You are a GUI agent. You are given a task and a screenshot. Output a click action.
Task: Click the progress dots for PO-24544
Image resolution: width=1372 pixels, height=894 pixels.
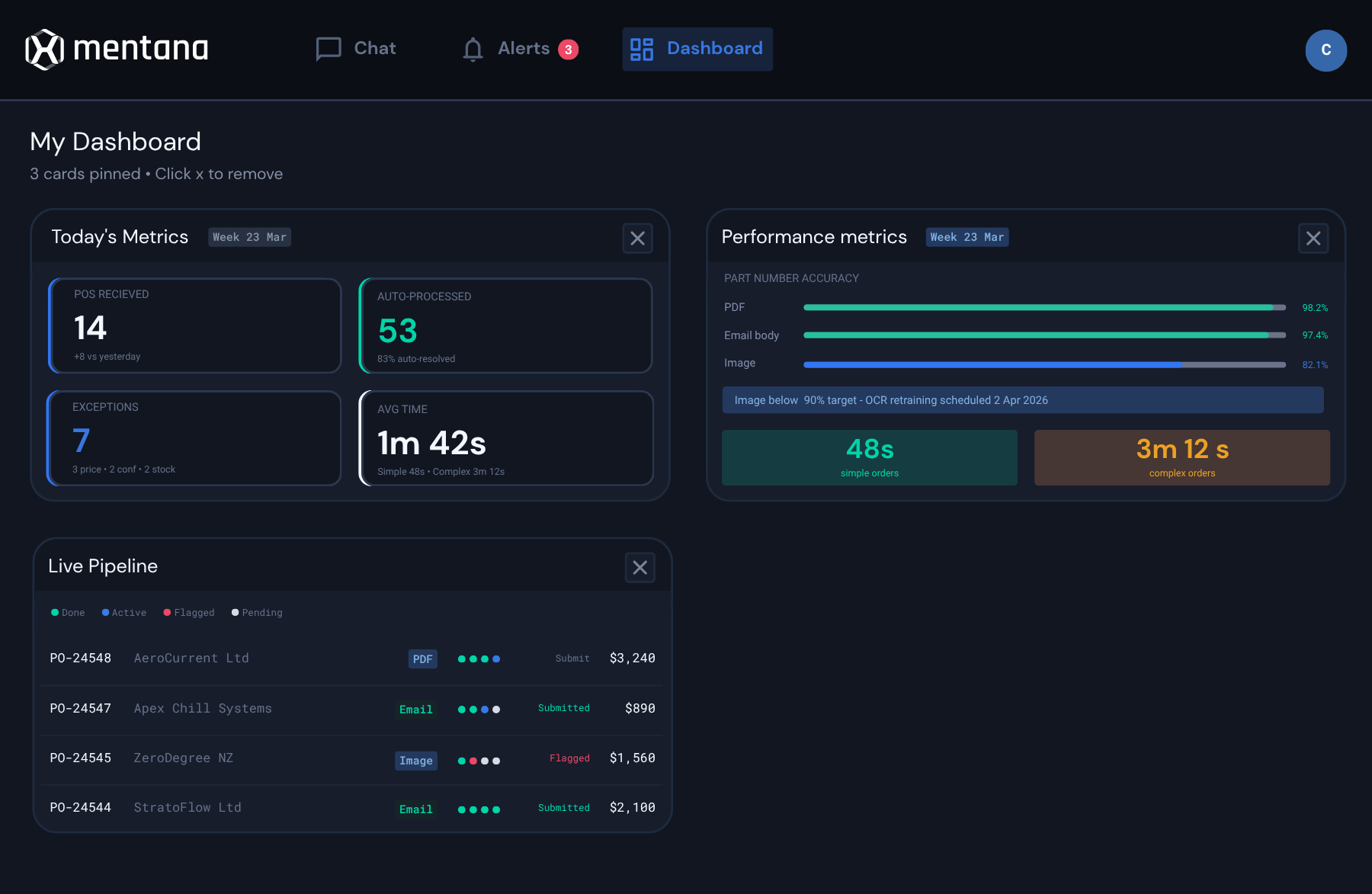tap(479, 809)
